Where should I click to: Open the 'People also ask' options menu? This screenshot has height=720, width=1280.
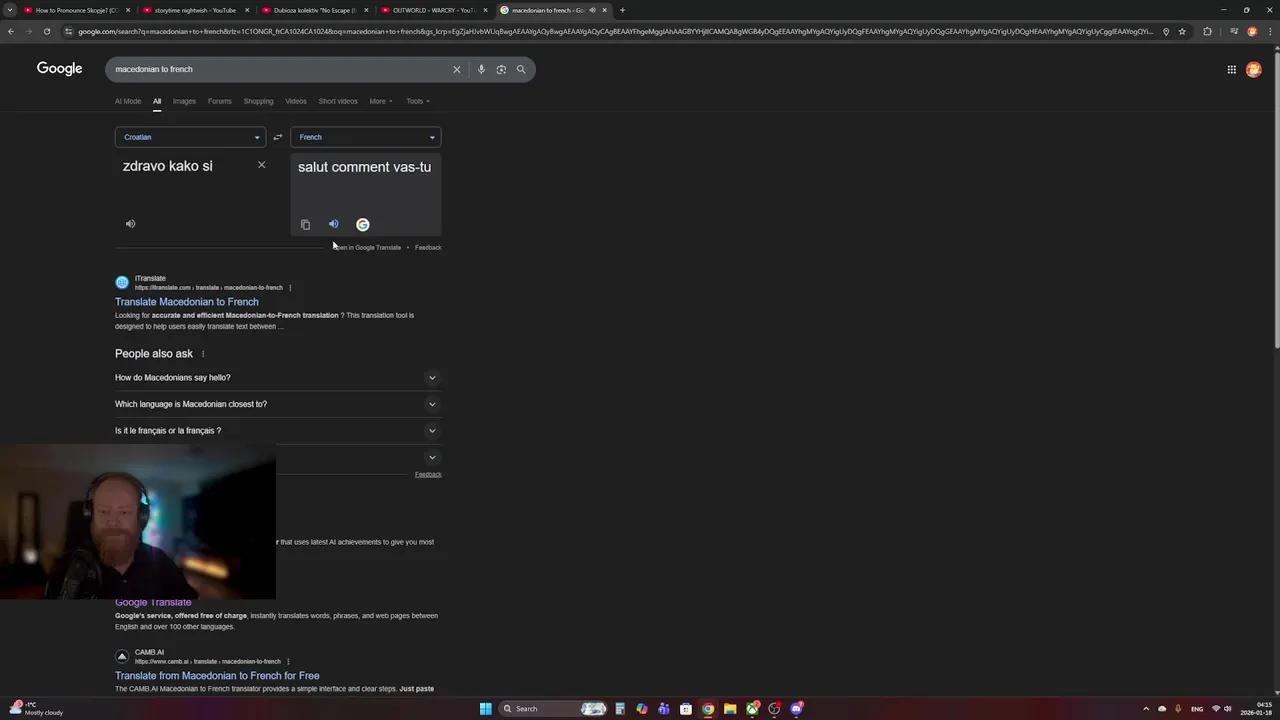point(203,354)
